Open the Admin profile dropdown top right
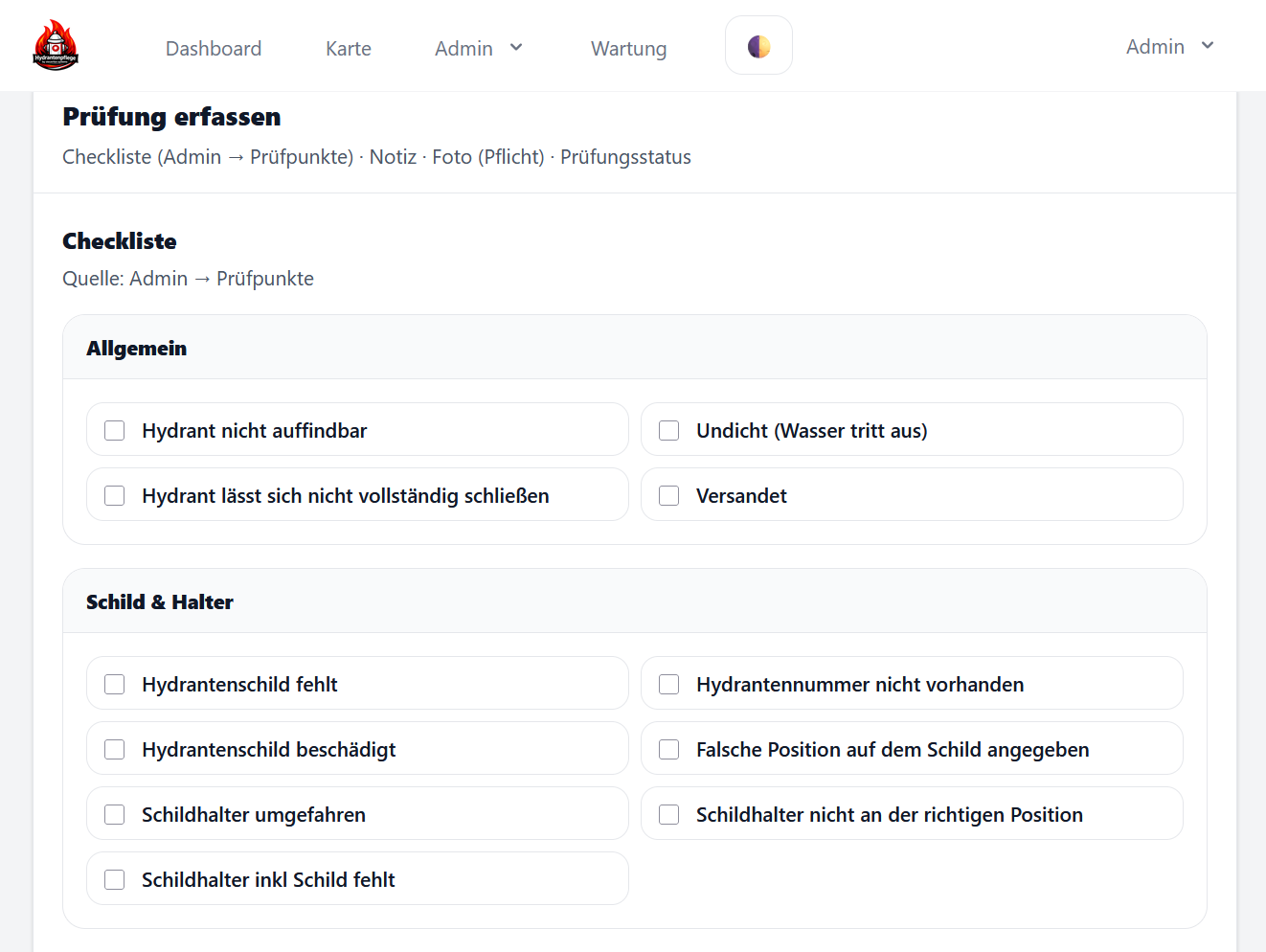The image size is (1266, 952). point(1169,46)
